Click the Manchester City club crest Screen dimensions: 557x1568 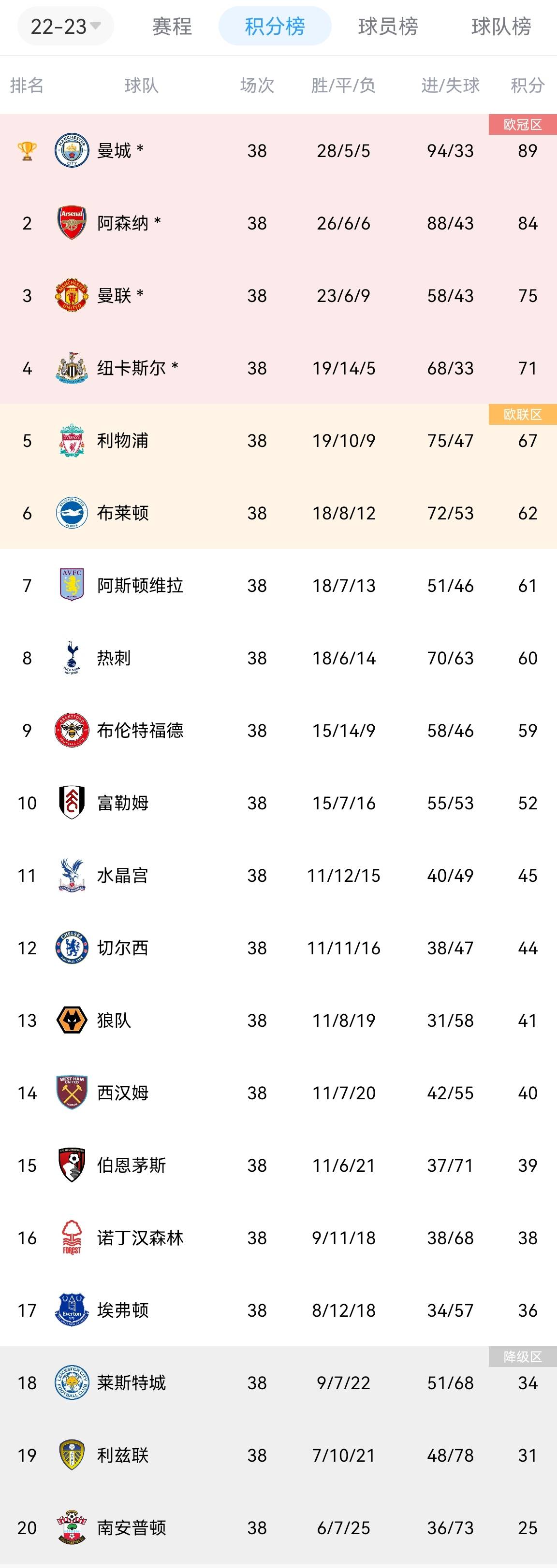pyautogui.click(x=72, y=150)
